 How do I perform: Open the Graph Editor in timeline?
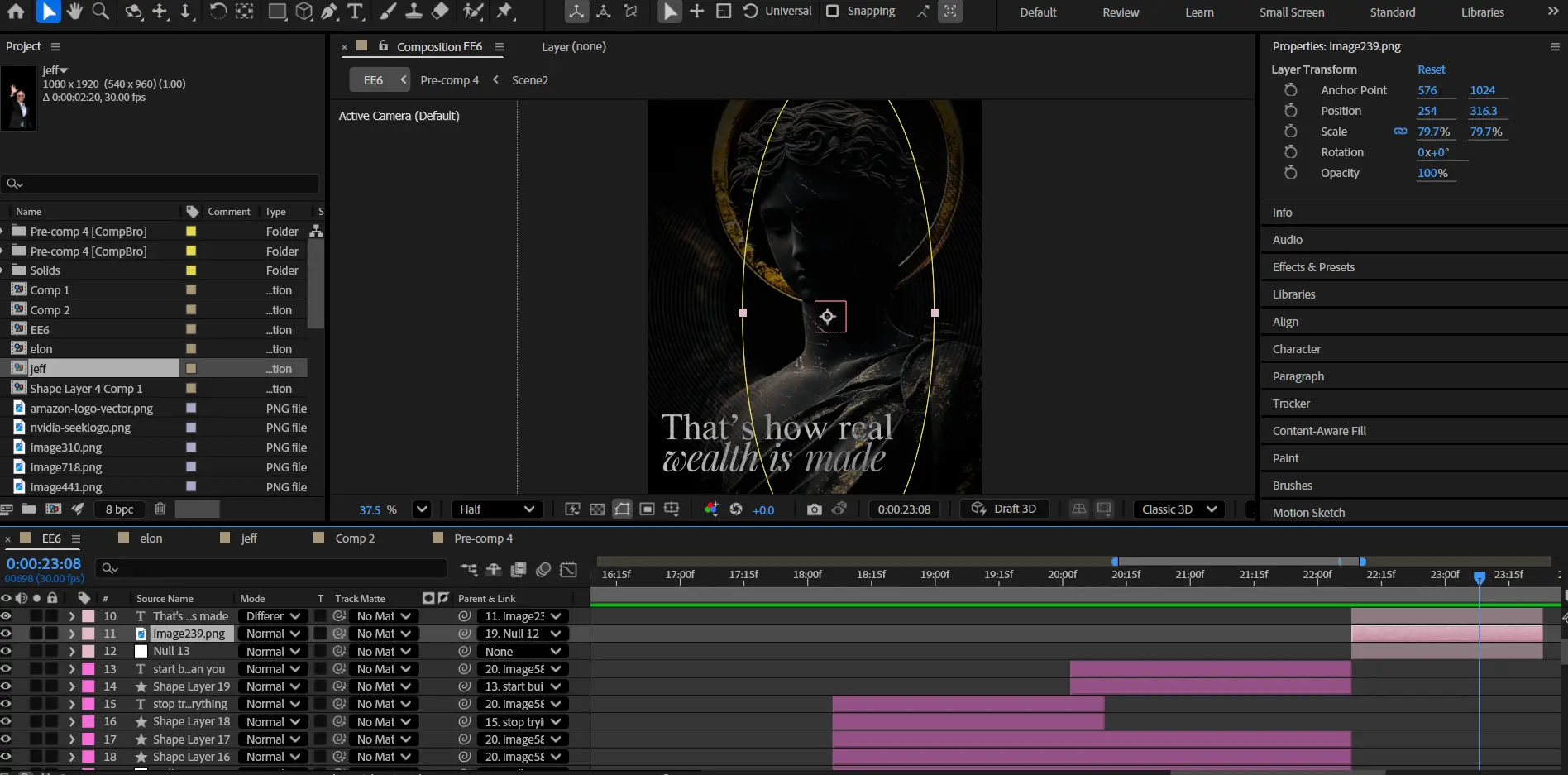pos(568,569)
